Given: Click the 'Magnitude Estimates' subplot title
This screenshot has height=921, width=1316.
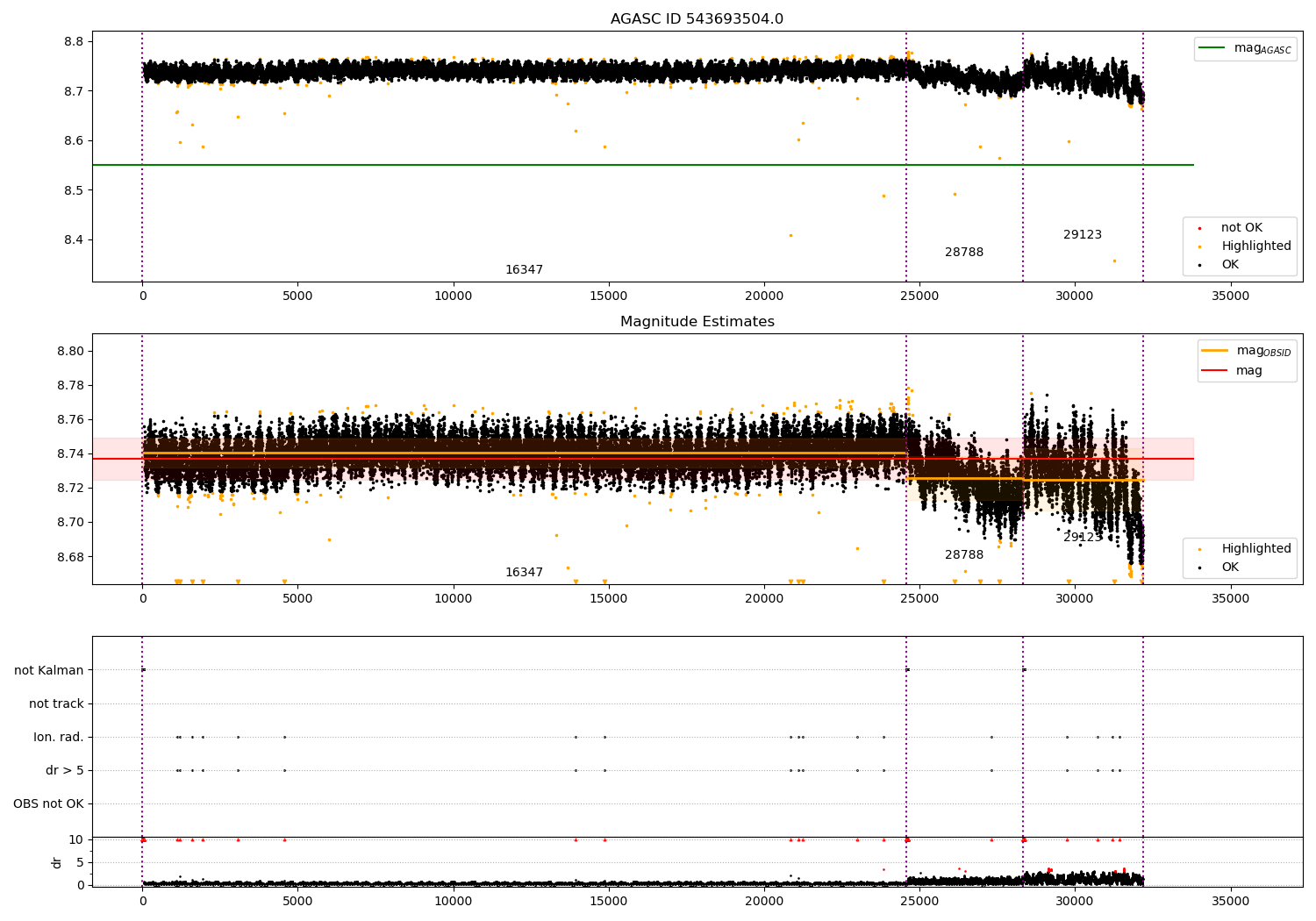Looking at the screenshot, I should coord(697,322).
